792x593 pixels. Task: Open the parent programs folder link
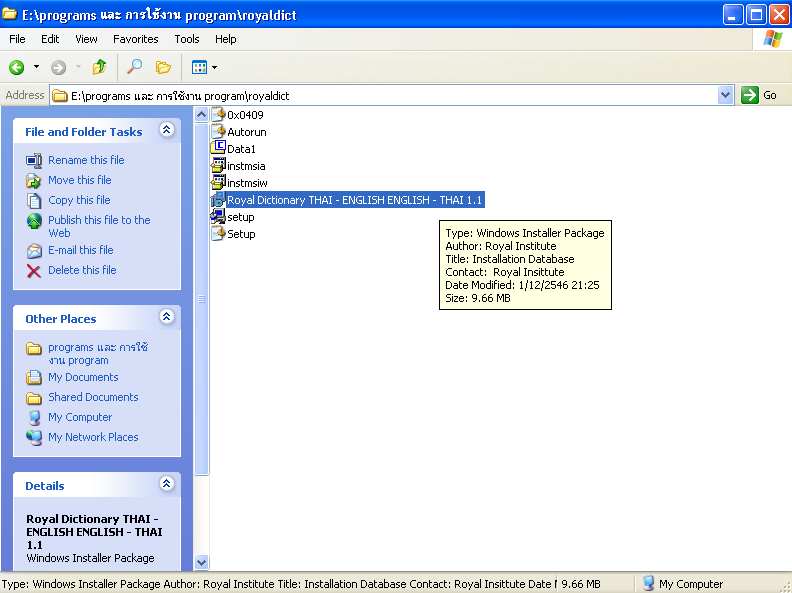pyautogui.click(x=98, y=354)
